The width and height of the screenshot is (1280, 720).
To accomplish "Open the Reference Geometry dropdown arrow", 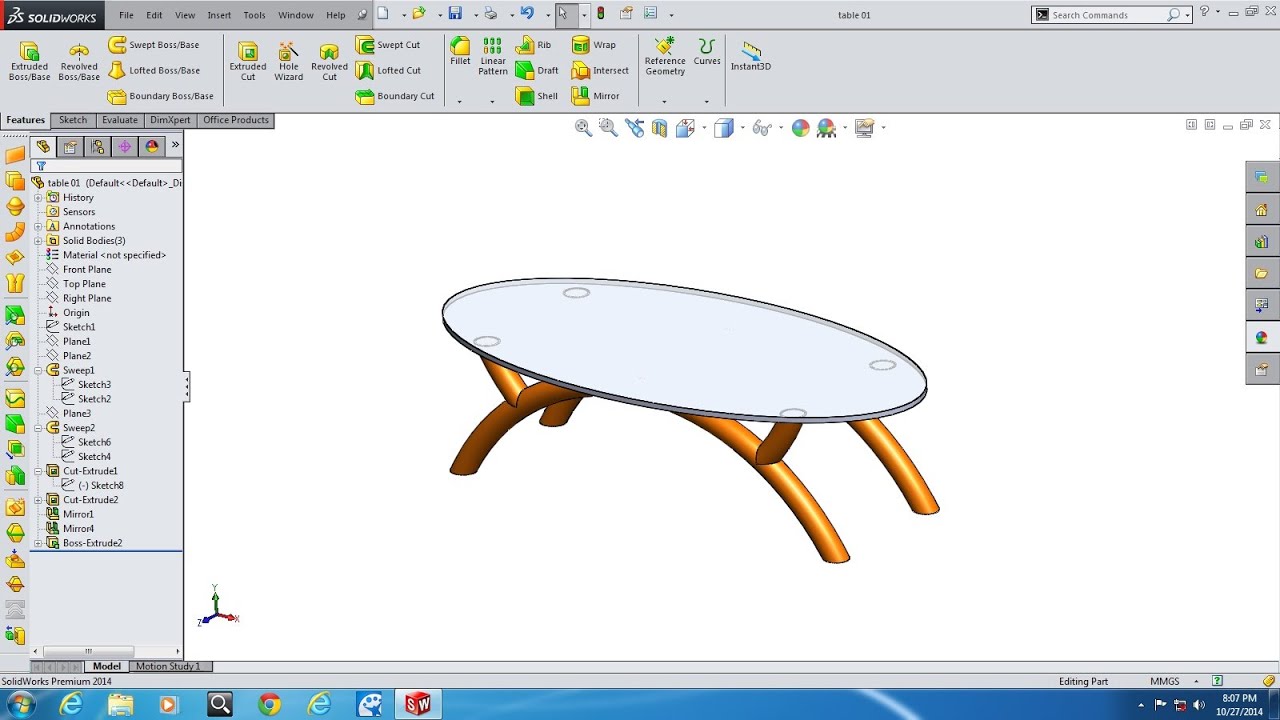I will click(664, 101).
